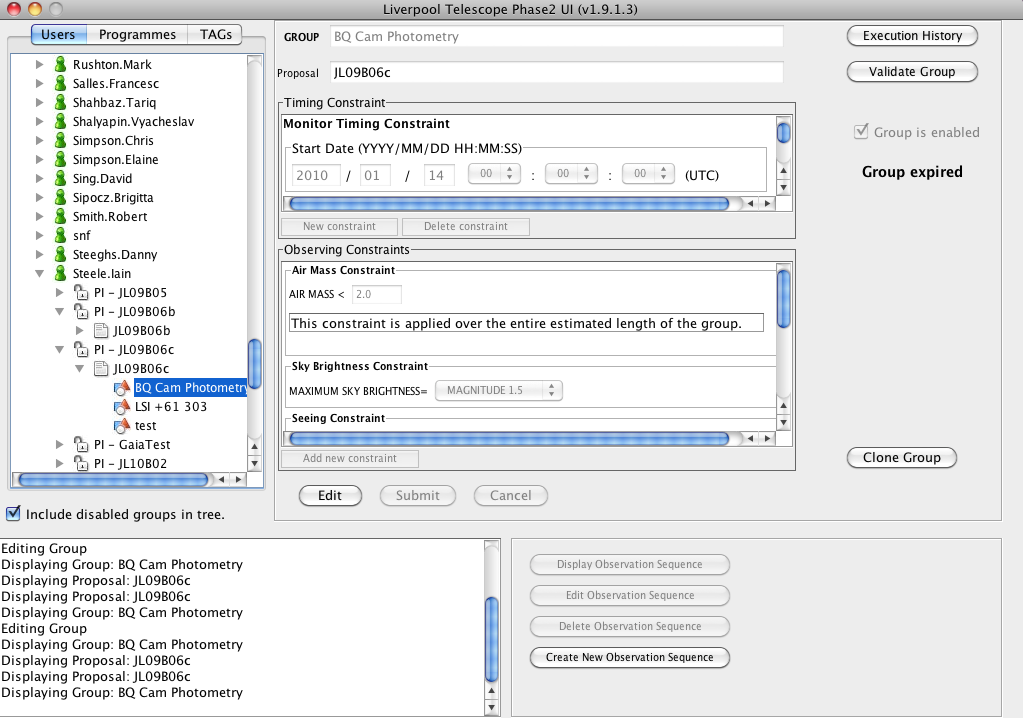Collapse the Steele.Iain user node
1023x718 pixels.
(40, 274)
